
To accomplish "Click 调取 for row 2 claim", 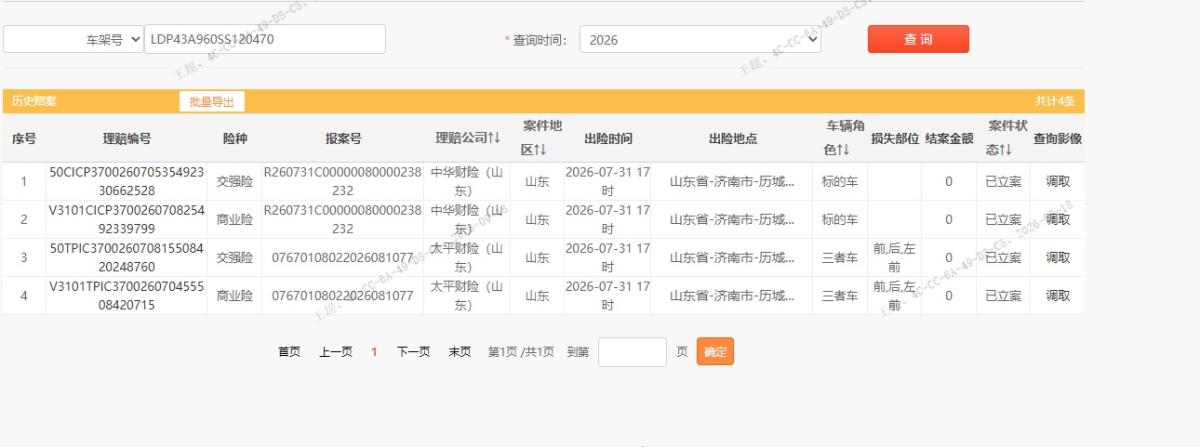I will [1058, 219].
